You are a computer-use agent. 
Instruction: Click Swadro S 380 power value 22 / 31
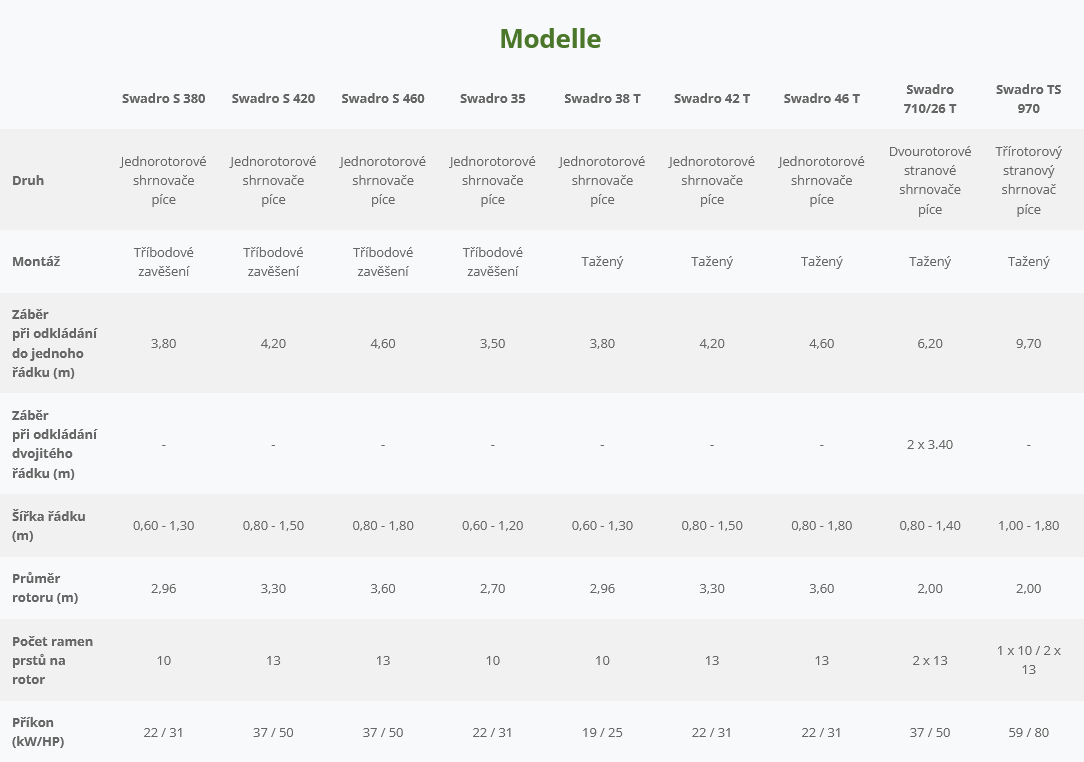pos(164,732)
